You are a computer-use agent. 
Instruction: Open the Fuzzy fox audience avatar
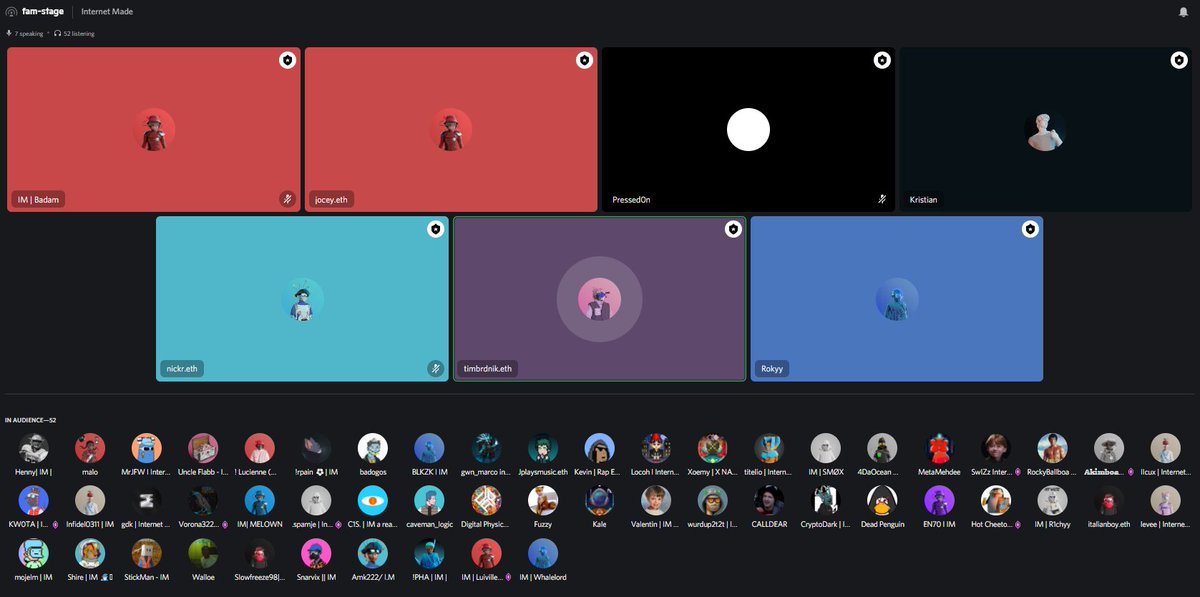[542, 500]
